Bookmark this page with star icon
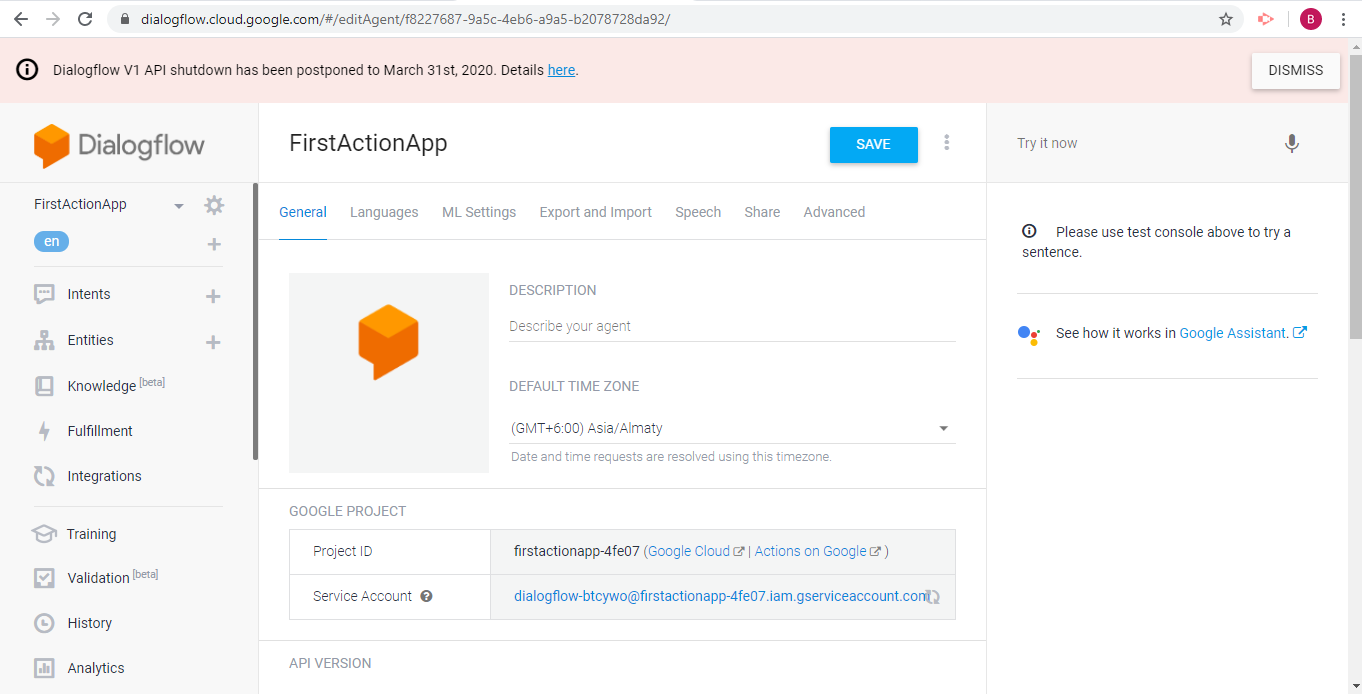 [x=1226, y=19]
